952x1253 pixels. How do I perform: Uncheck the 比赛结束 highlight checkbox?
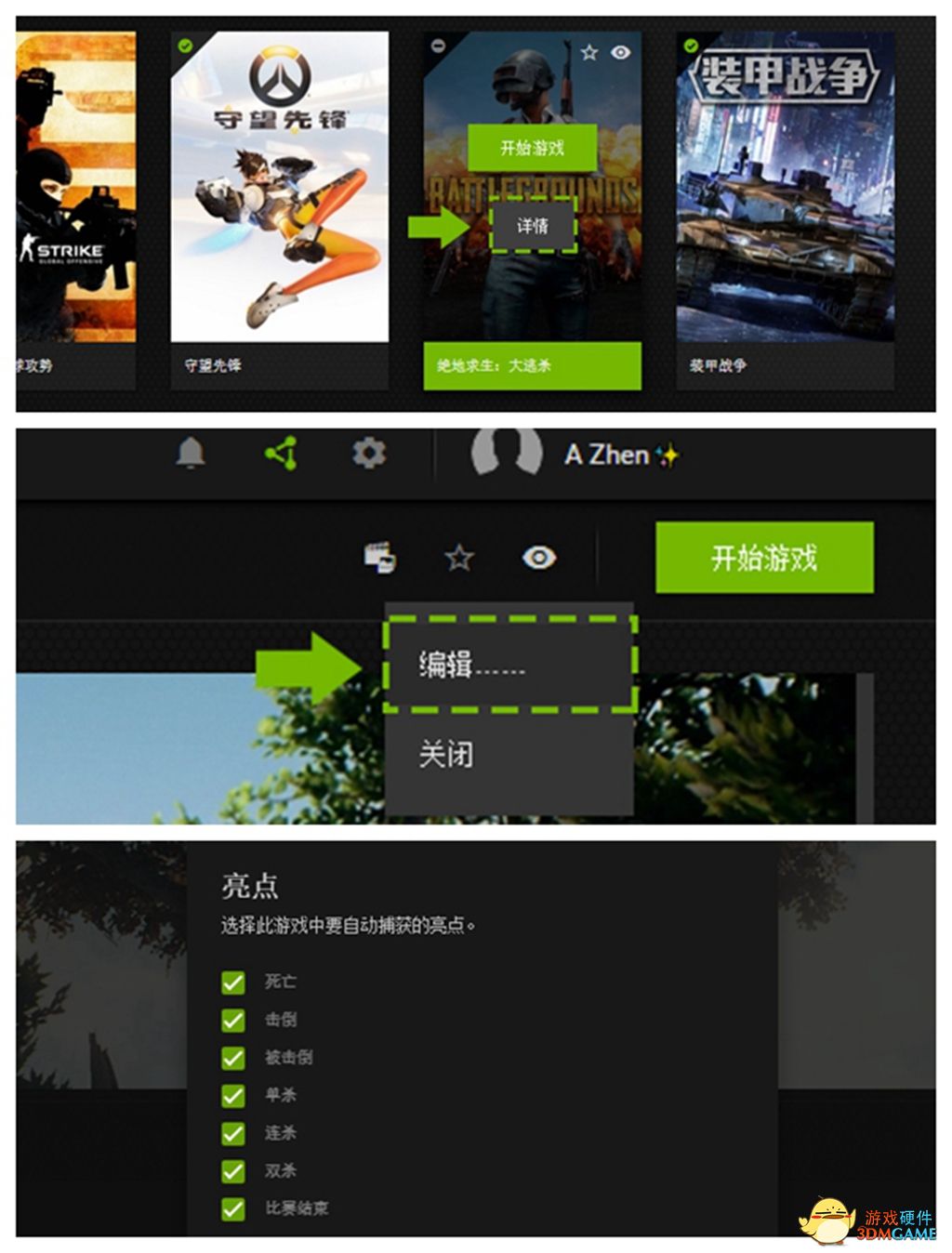tap(232, 1209)
